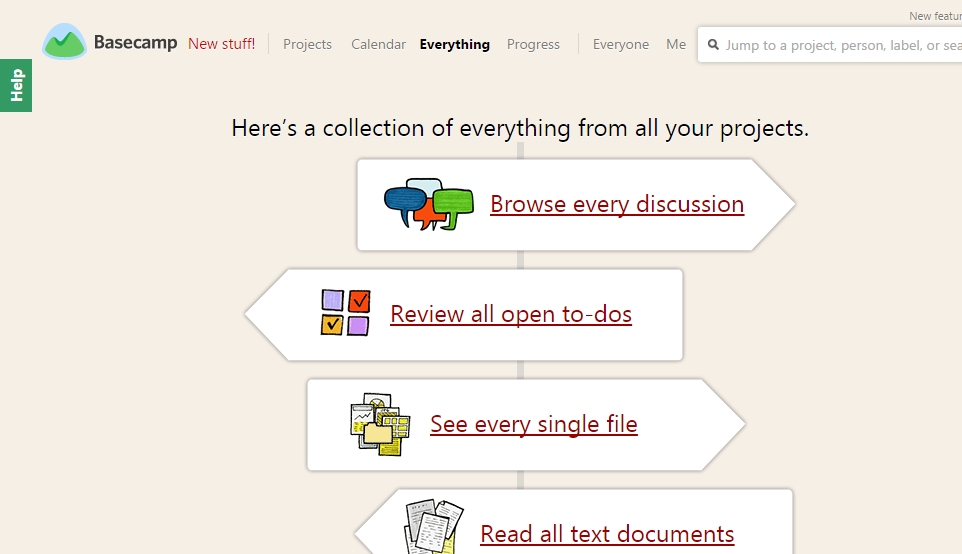Click the New features text at top right

(x=935, y=16)
